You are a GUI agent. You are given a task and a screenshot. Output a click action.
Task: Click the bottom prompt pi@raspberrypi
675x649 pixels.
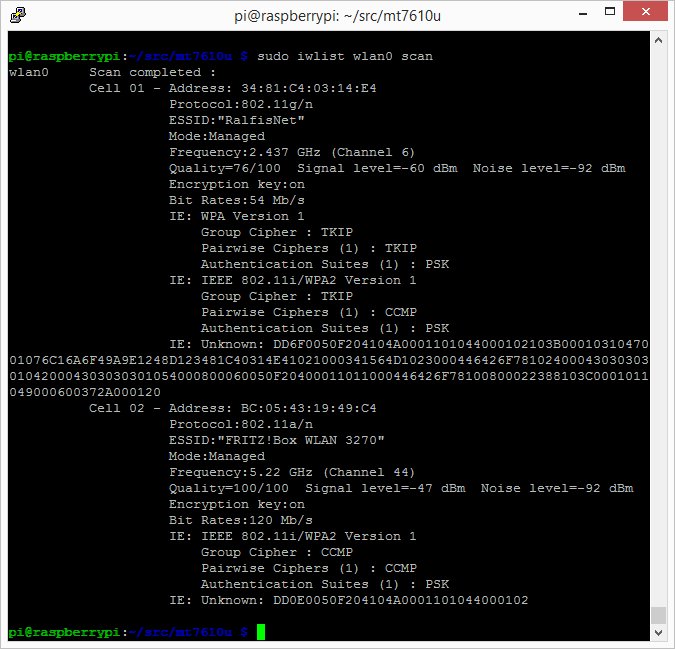point(64,632)
